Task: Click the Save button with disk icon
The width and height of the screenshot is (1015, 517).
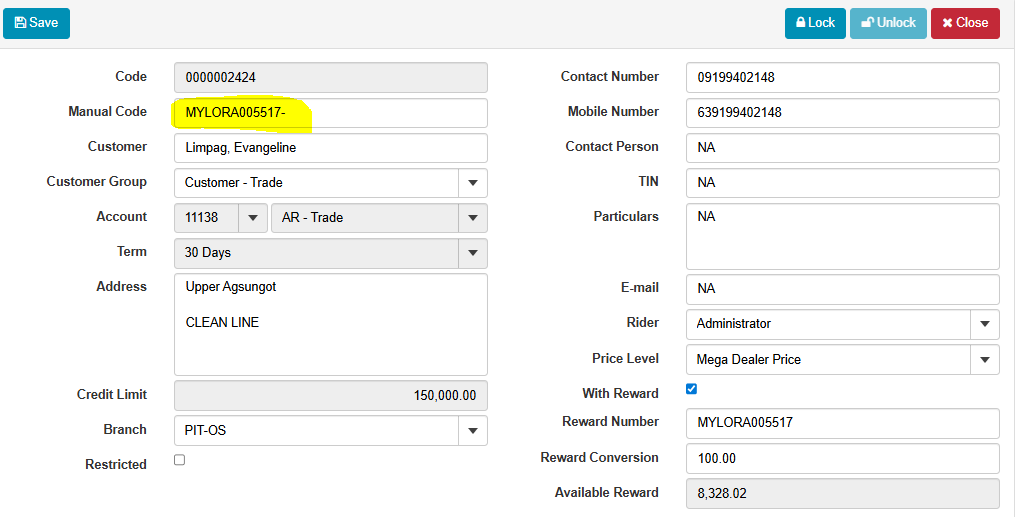Action: (36, 23)
